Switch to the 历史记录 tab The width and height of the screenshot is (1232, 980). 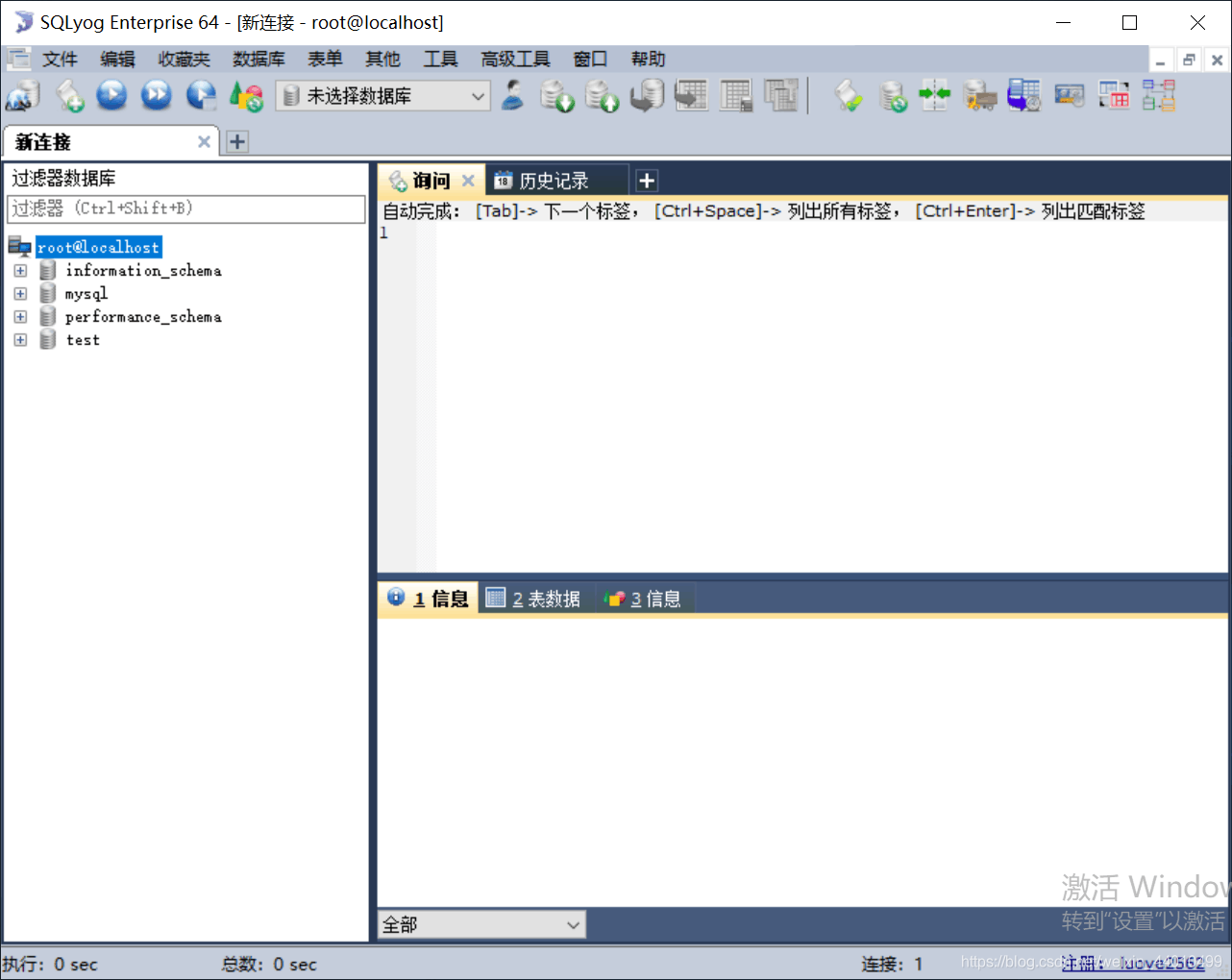point(554,181)
